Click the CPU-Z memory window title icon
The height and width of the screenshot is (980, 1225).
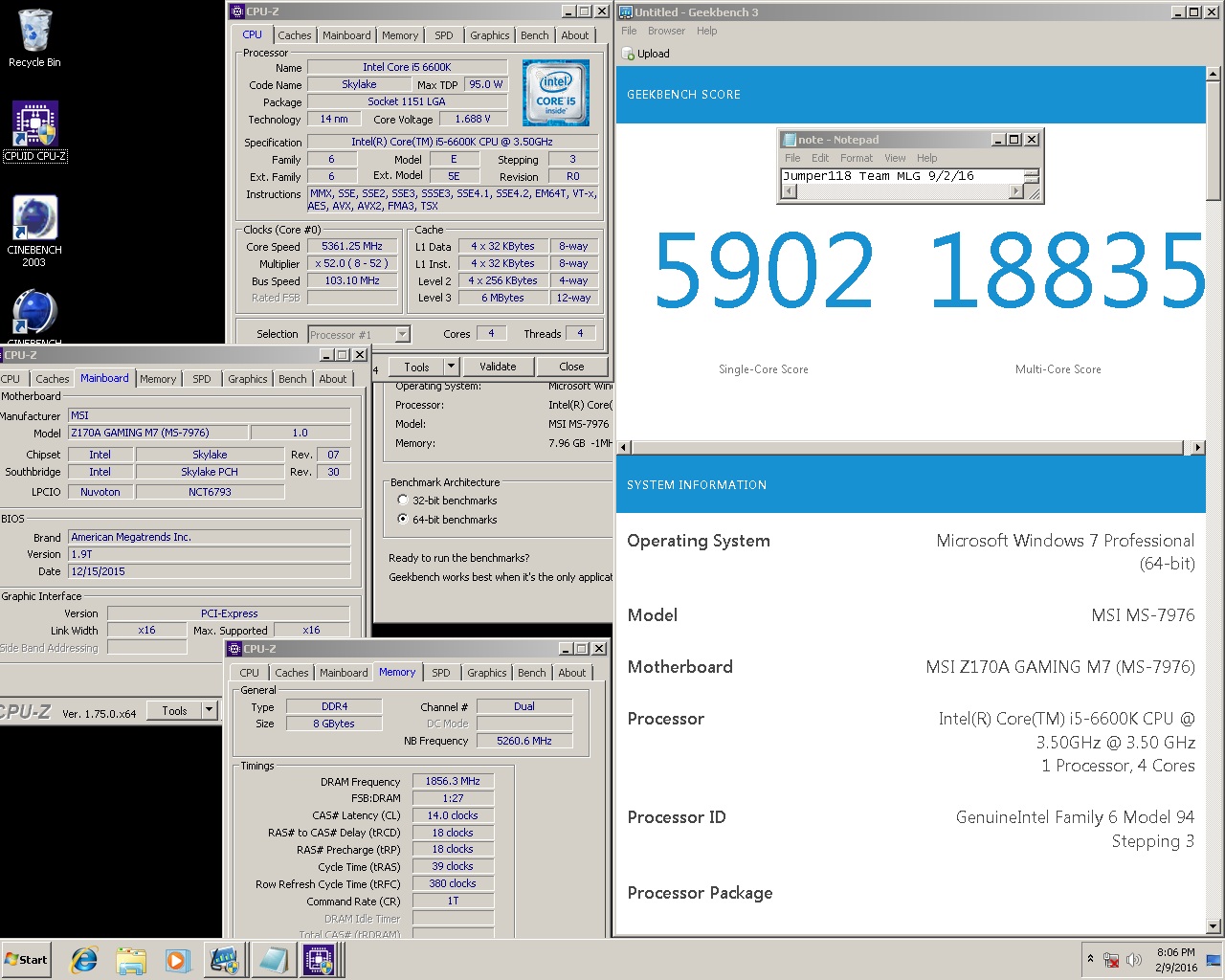pyautogui.click(x=234, y=649)
